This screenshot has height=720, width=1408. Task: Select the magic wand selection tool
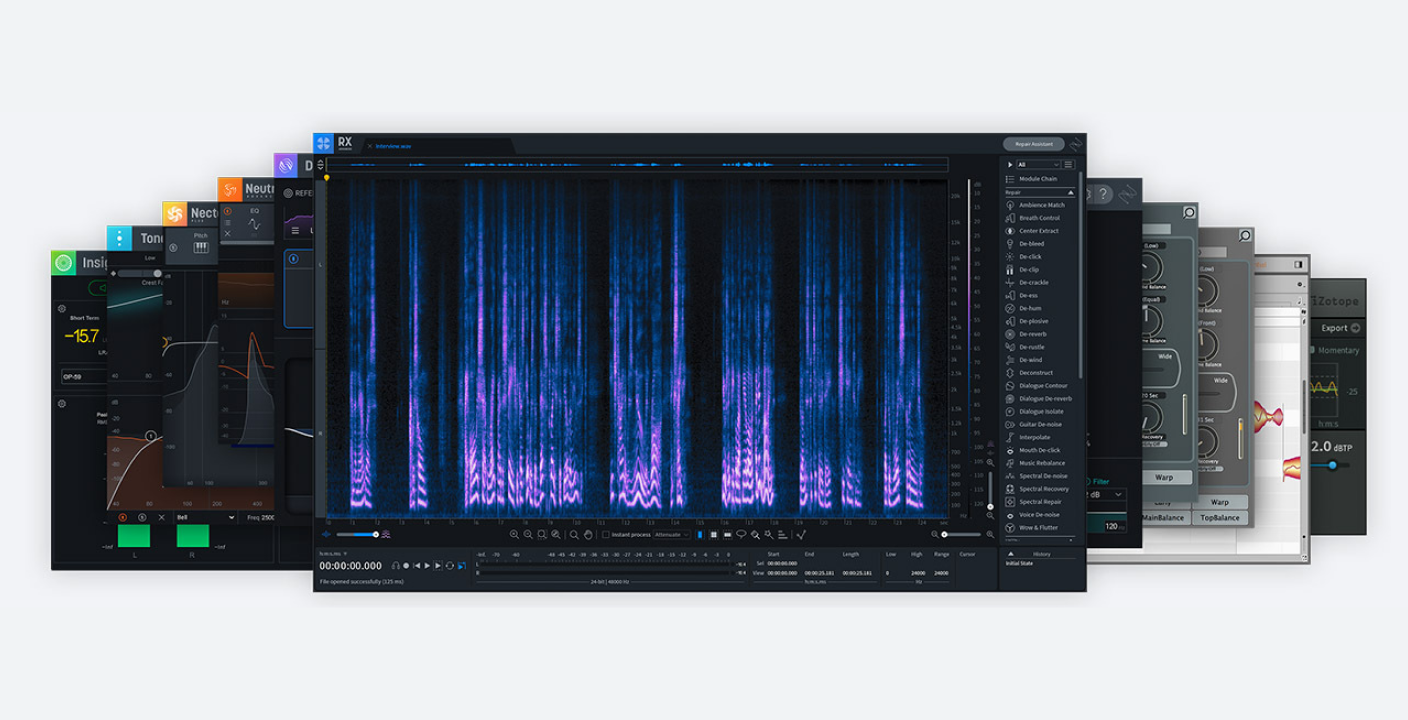(768, 535)
